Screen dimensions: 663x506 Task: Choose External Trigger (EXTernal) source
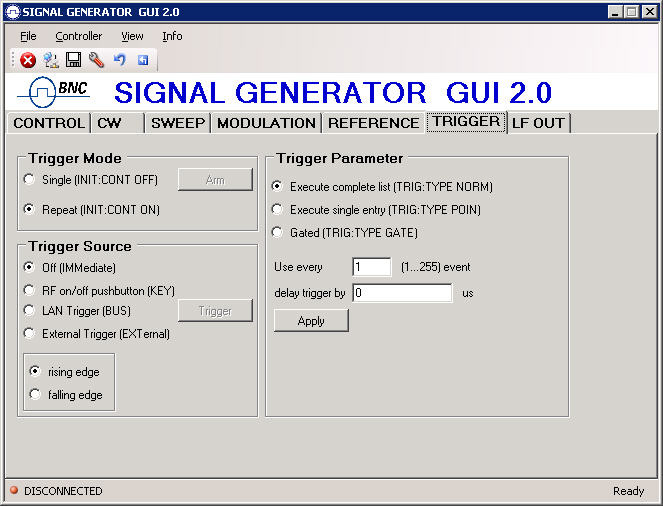click(x=29, y=334)
